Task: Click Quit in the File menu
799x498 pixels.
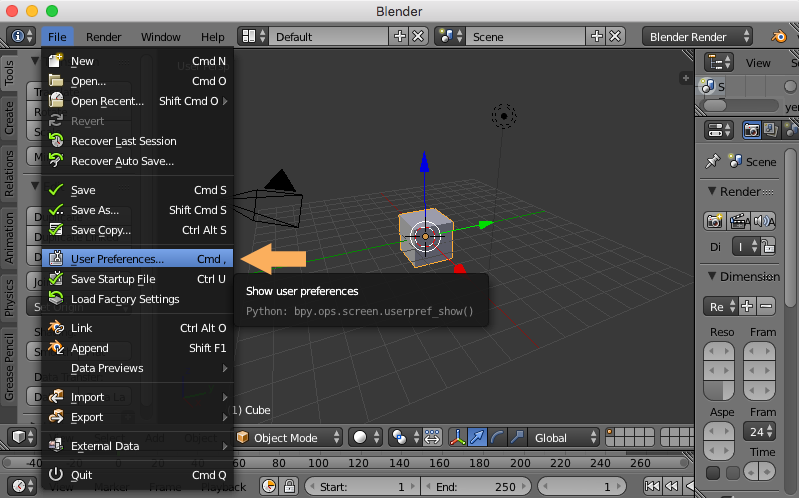Action: pyautogui.click(x=138, y=475)
